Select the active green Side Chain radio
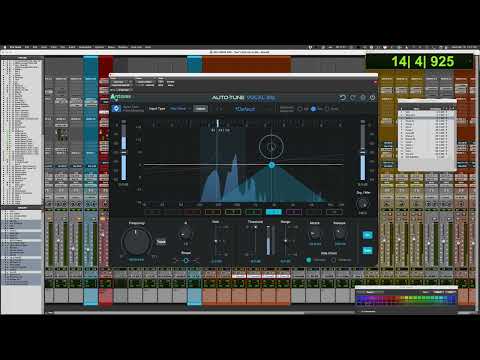Image resolution: width=480 pixels, height=360 pixels. tap(309, 260)
